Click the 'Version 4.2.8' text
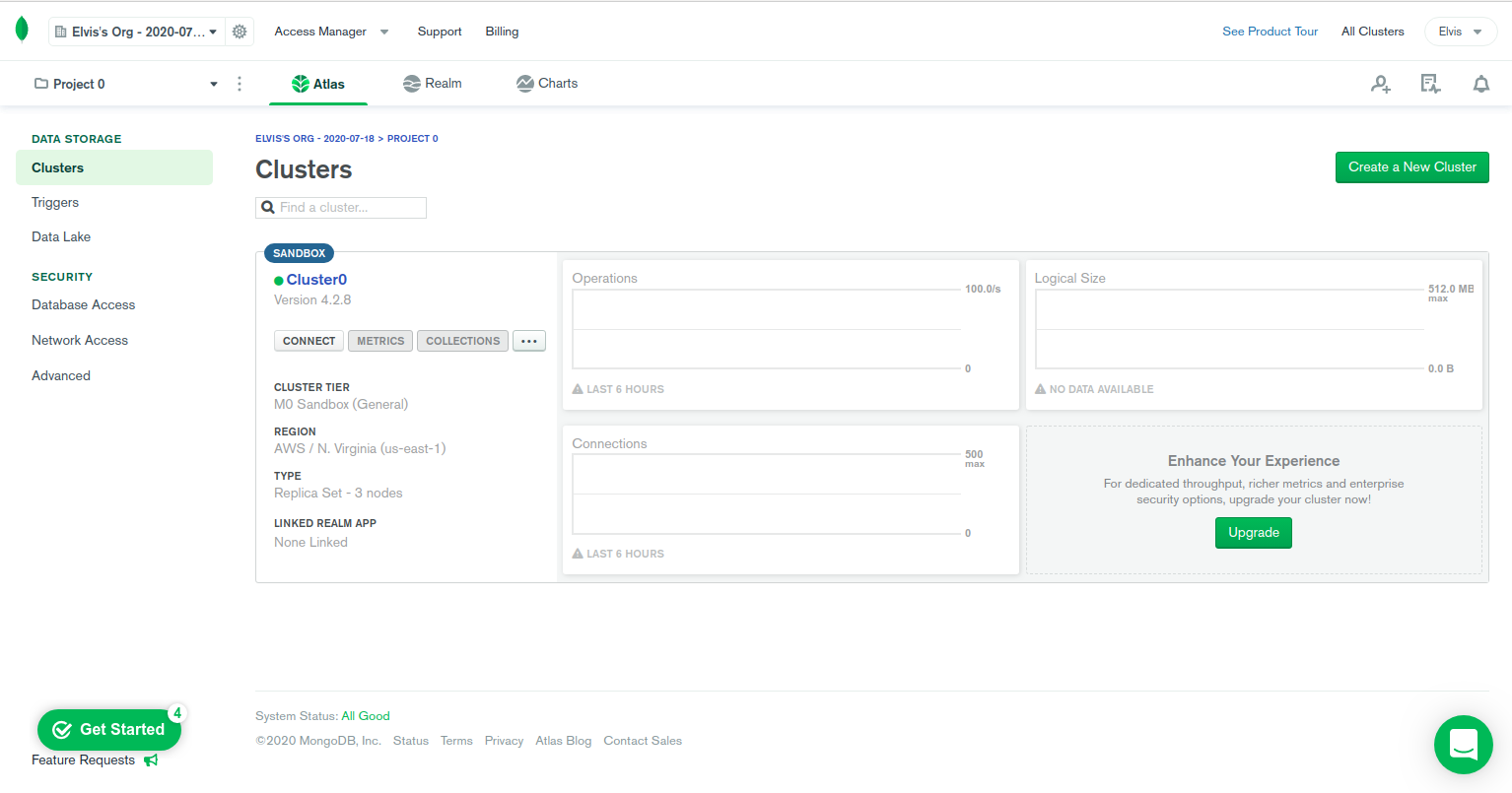Viewport: 1512px width, 793px height. [312, 299]
